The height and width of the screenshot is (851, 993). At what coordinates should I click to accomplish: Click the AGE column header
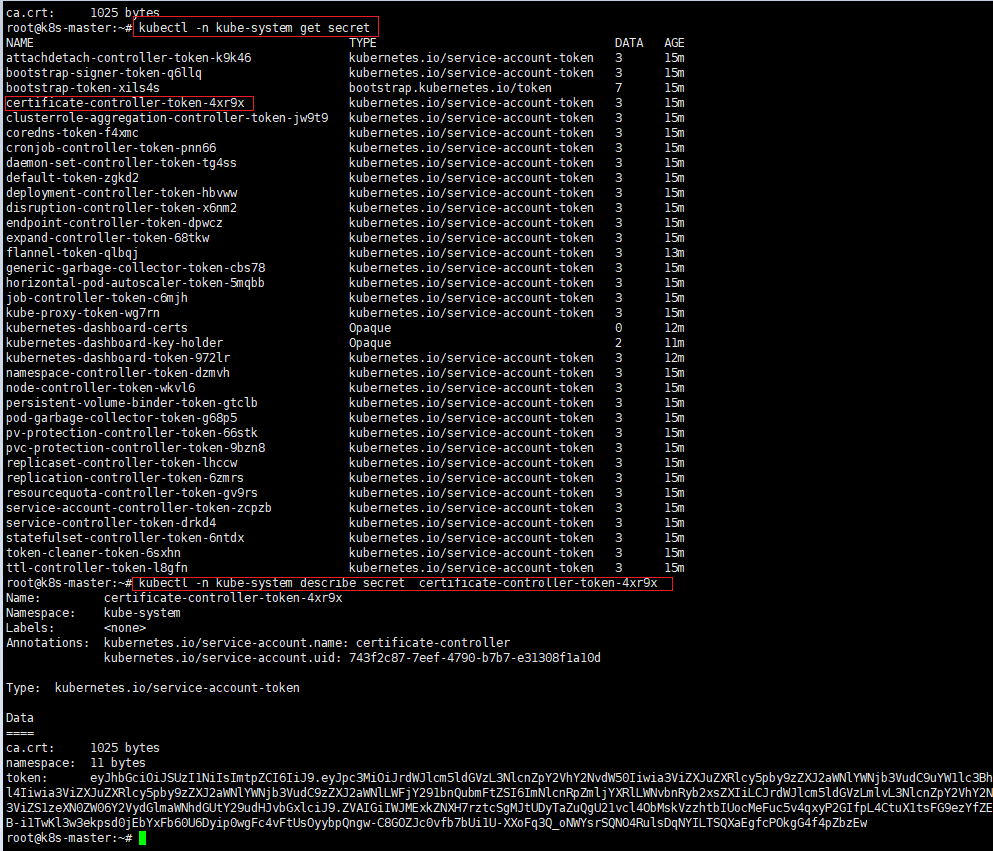674,43
